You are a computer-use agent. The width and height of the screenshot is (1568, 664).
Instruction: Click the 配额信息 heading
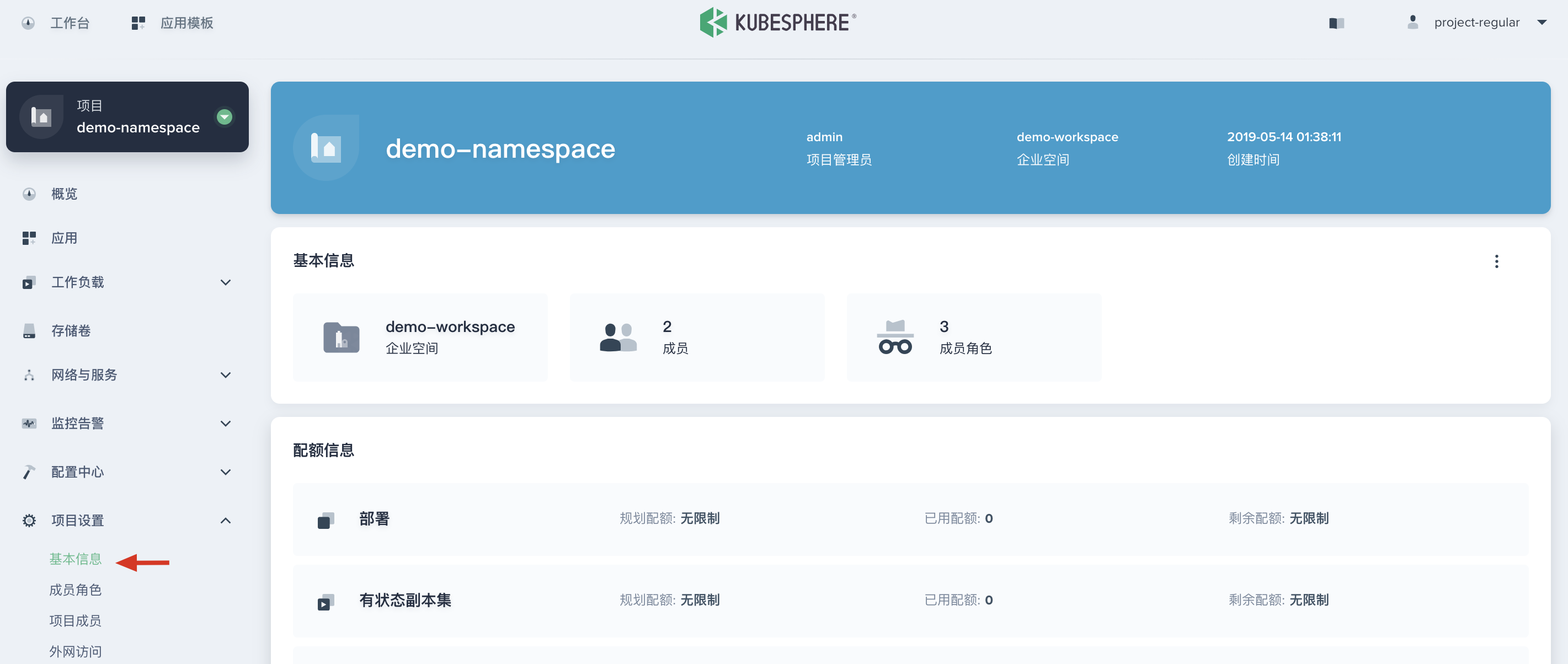click(323, 451)
